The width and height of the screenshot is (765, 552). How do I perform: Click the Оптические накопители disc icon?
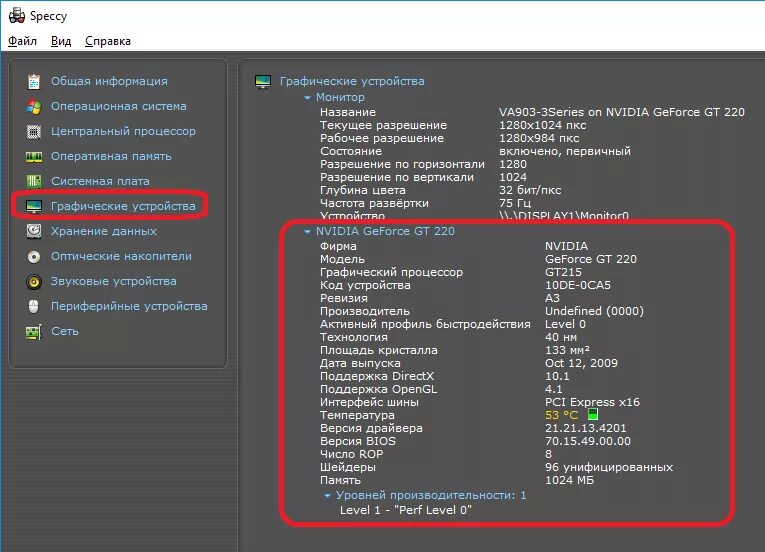[34, 256]
